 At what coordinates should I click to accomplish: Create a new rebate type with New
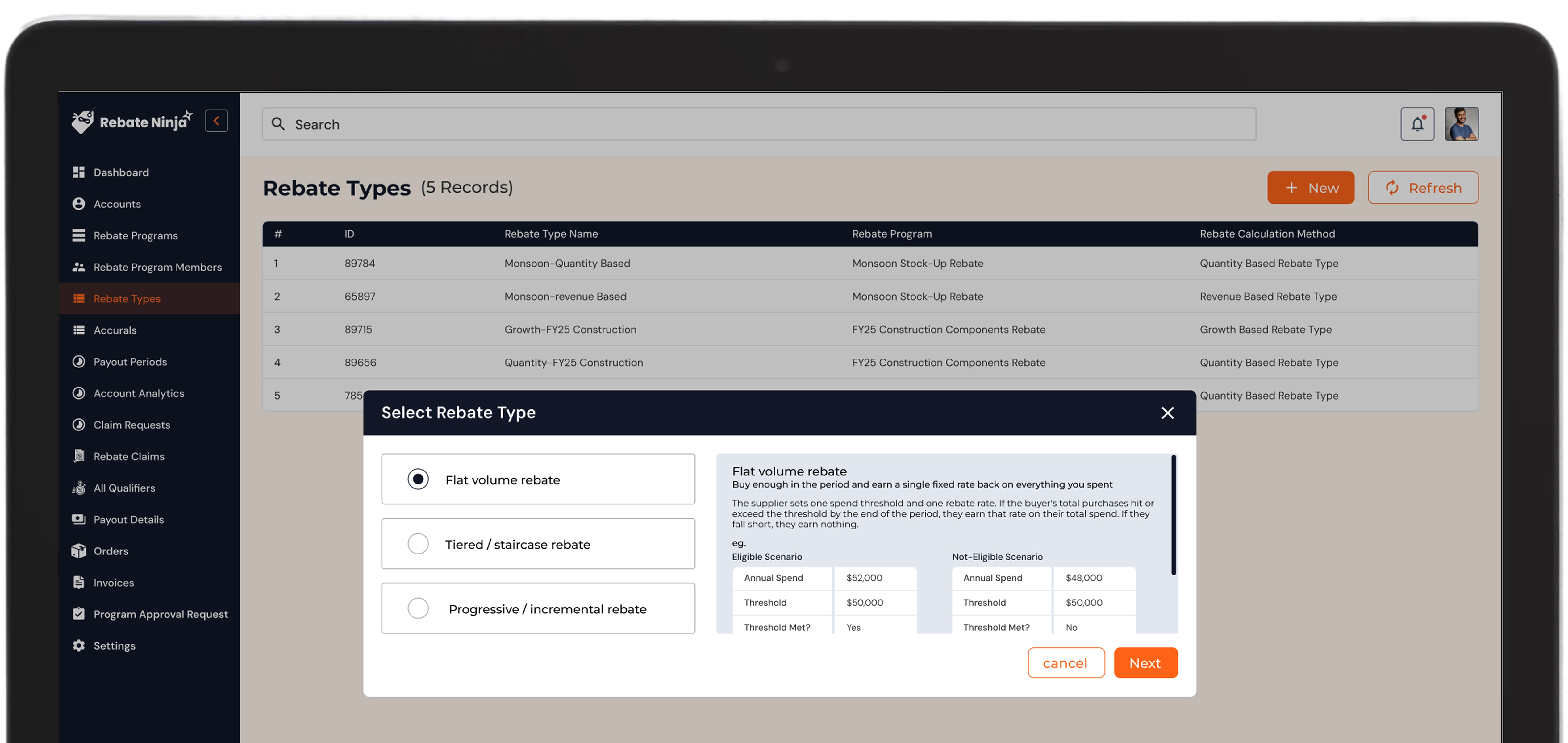tap(1311, 188)
